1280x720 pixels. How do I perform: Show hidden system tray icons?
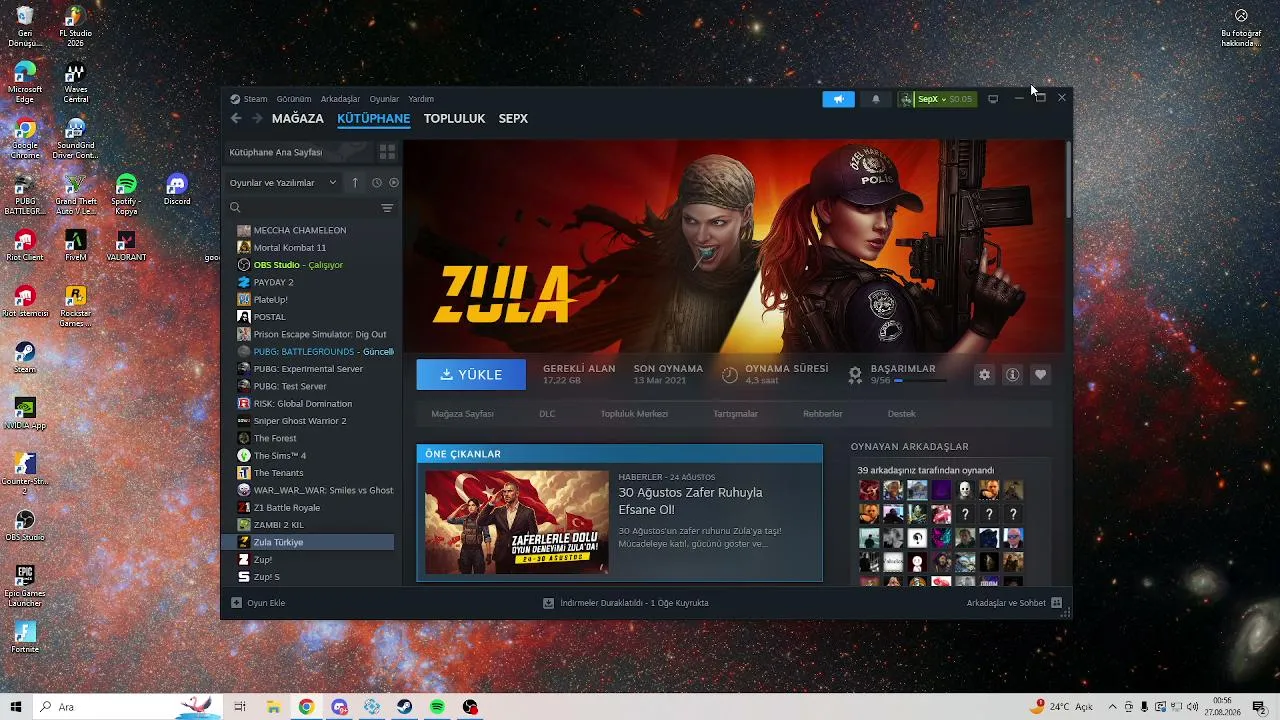[1112, 707]
